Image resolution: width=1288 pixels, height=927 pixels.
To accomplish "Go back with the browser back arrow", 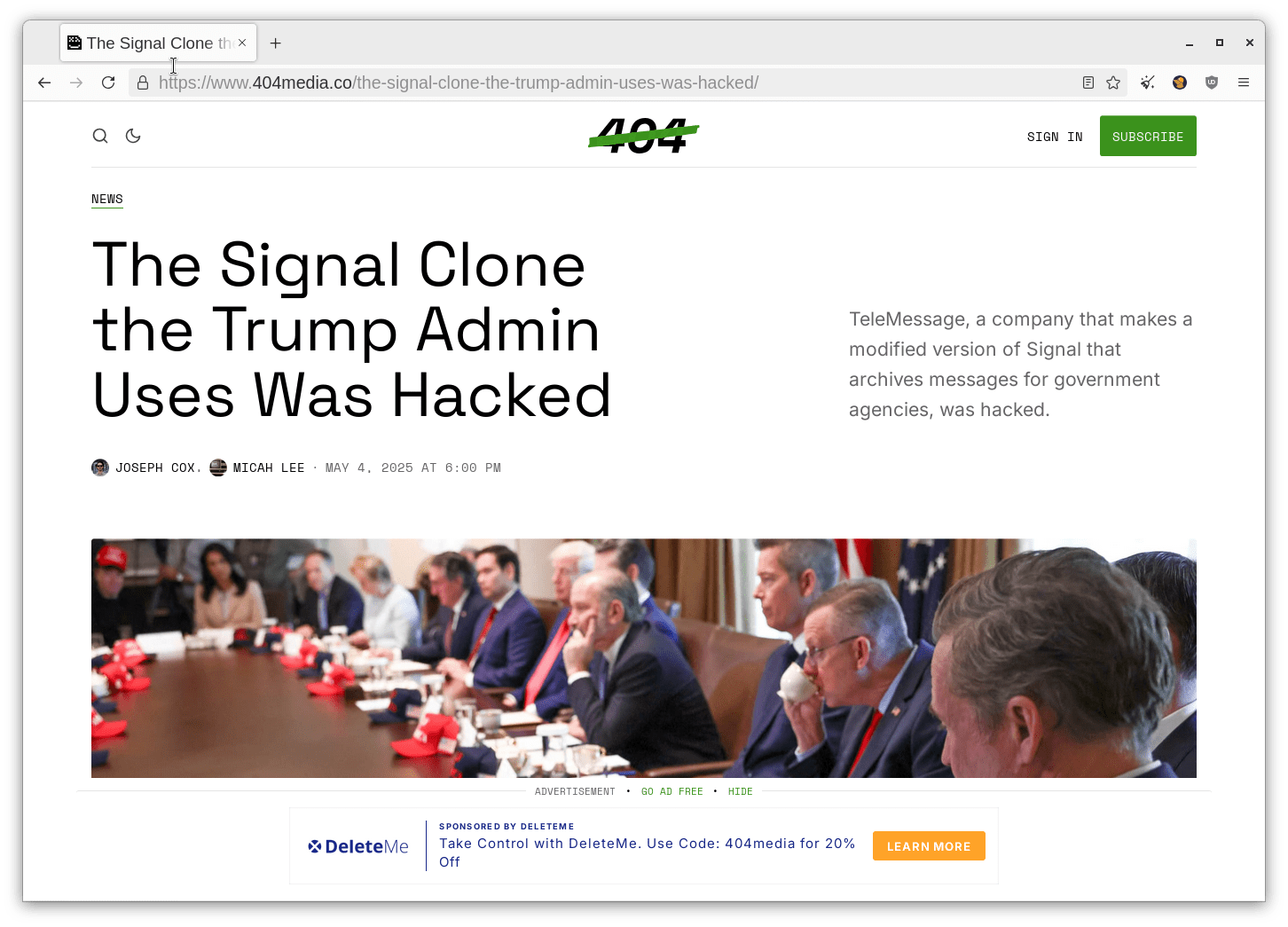I will point(44,82).
